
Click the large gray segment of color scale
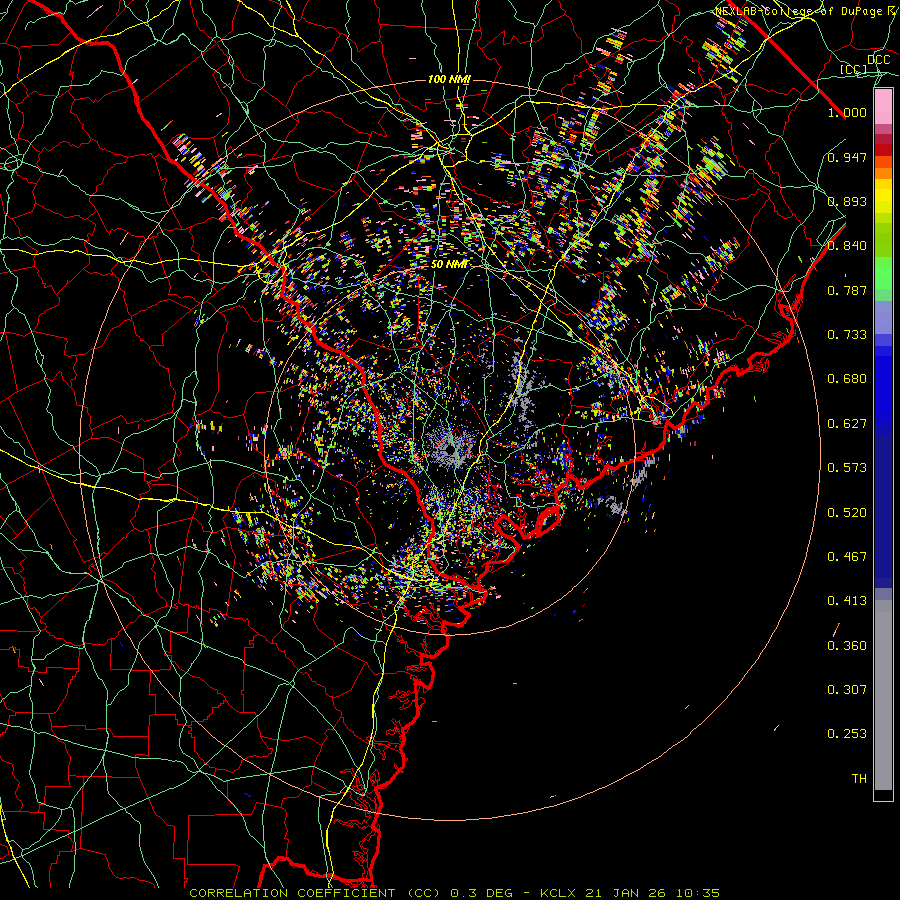[x=883, y=695]
